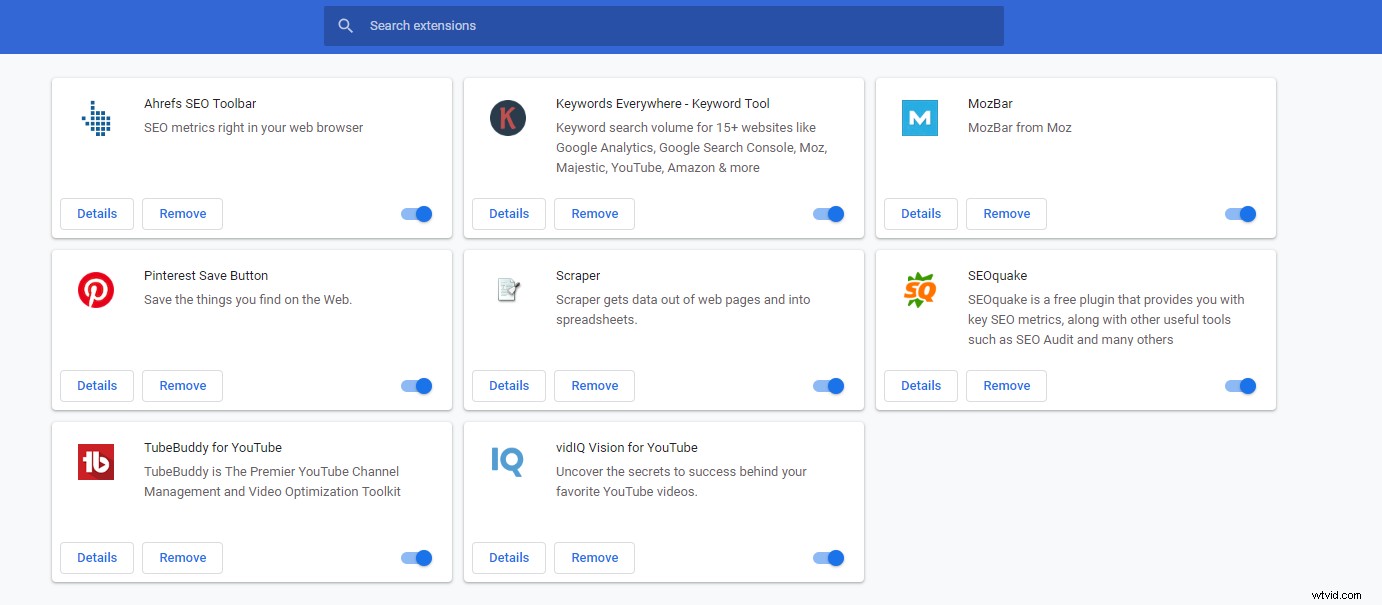This screenshot has width=1382, height=605.
Task: Open Details for TubeBuddy for YouTube
Action: (97, 558)
